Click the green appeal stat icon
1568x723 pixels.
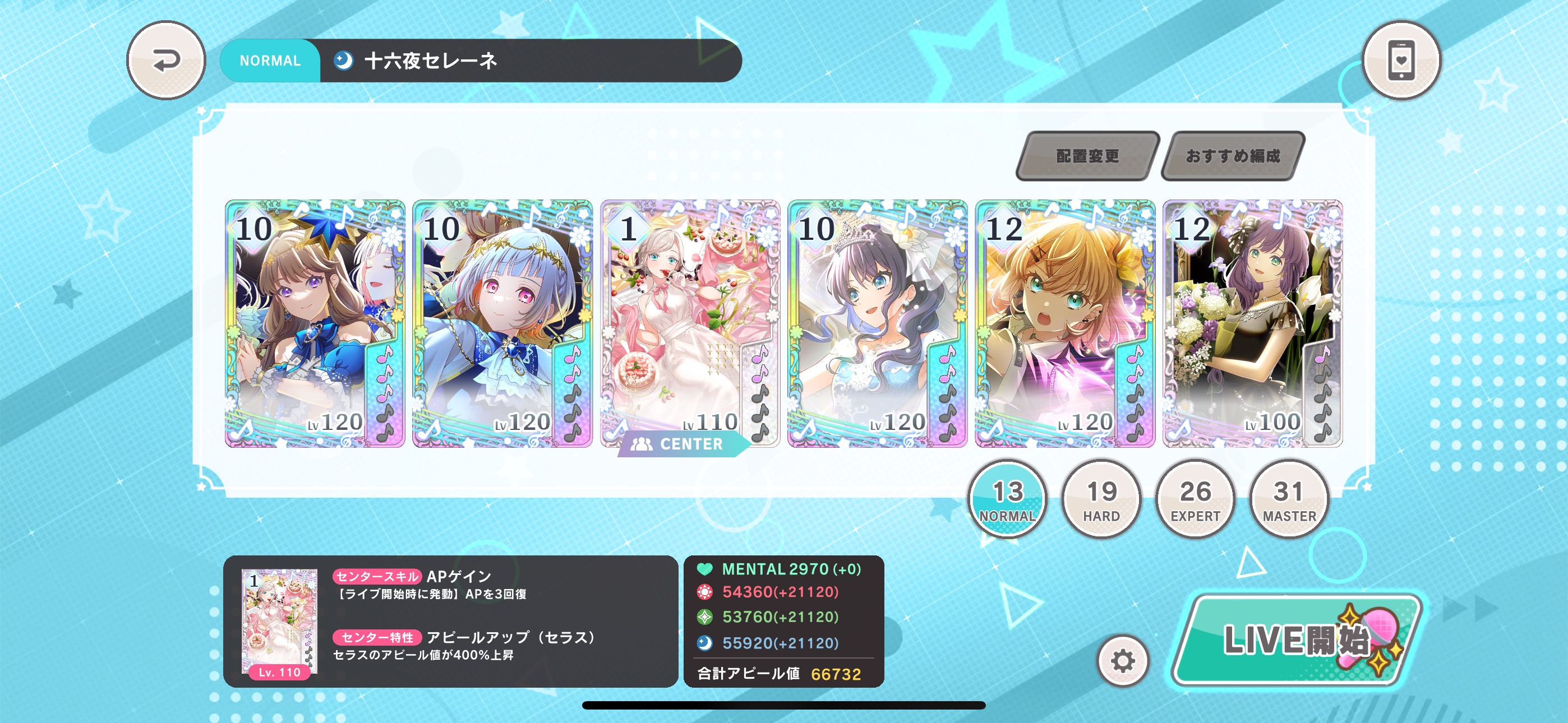tap(704, 617)
